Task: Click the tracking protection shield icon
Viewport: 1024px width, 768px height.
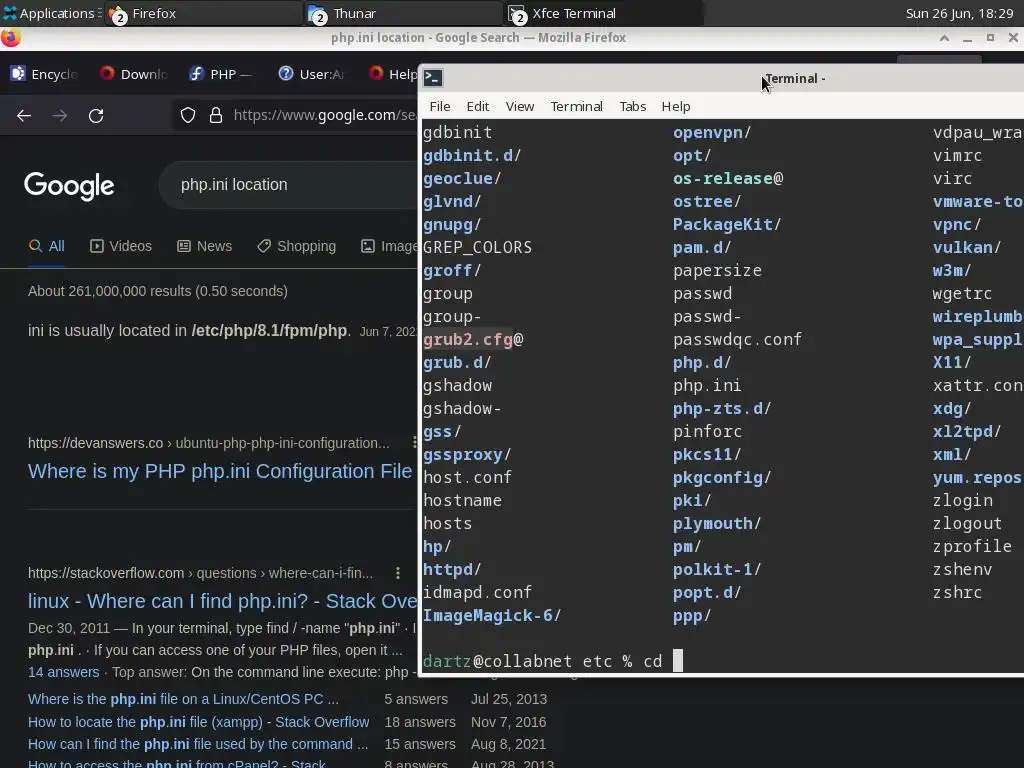Action: (x=188, y=116)
